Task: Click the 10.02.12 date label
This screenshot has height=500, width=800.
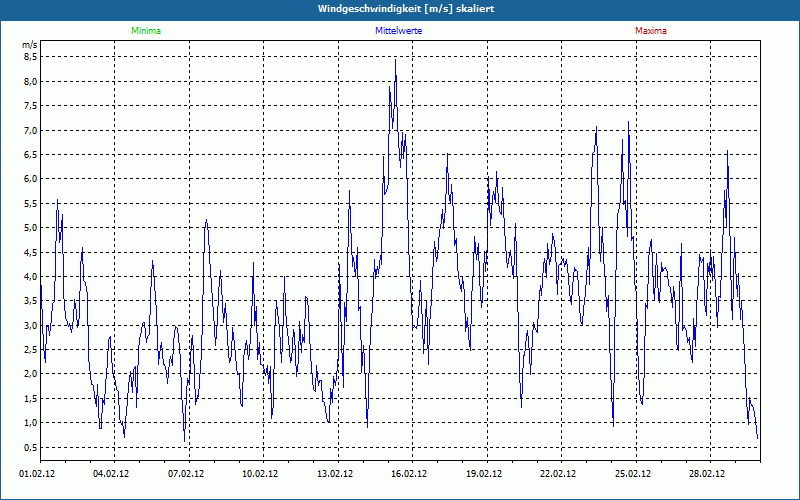Action: 260,473
